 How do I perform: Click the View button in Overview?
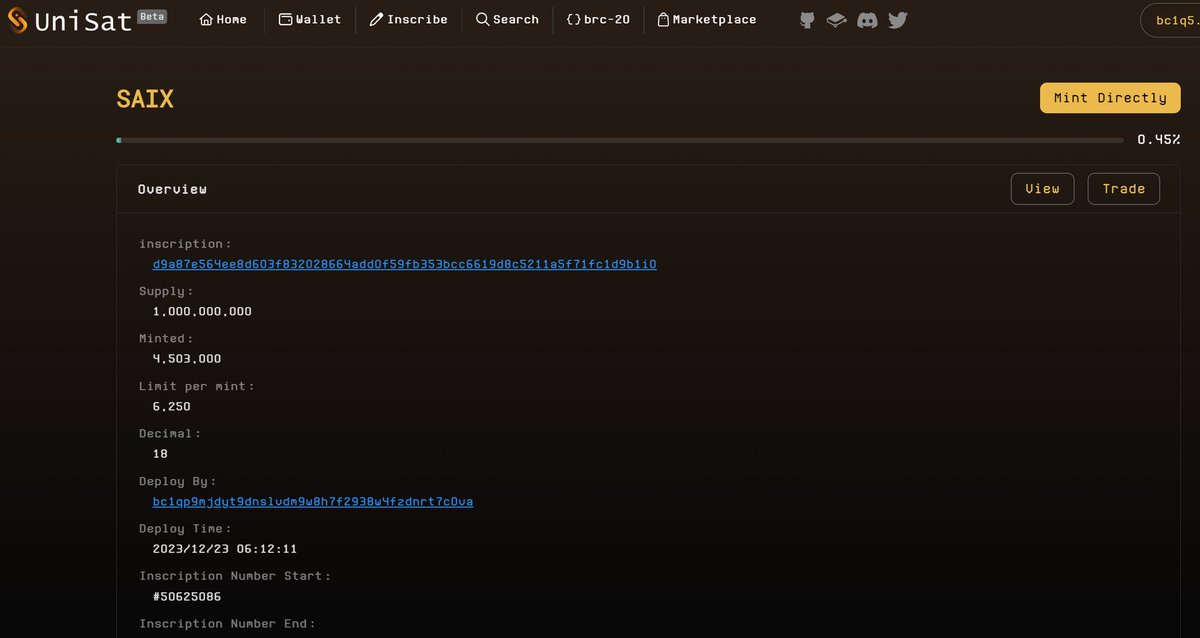1042,189
